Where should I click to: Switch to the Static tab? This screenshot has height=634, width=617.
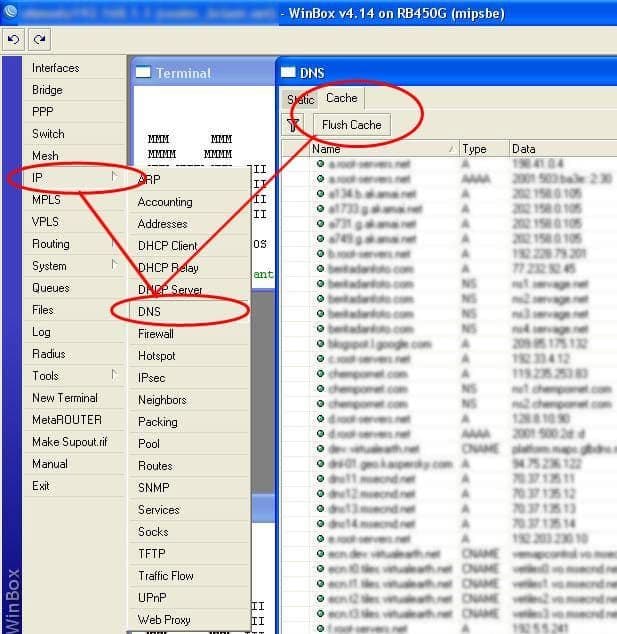(300, 99)
